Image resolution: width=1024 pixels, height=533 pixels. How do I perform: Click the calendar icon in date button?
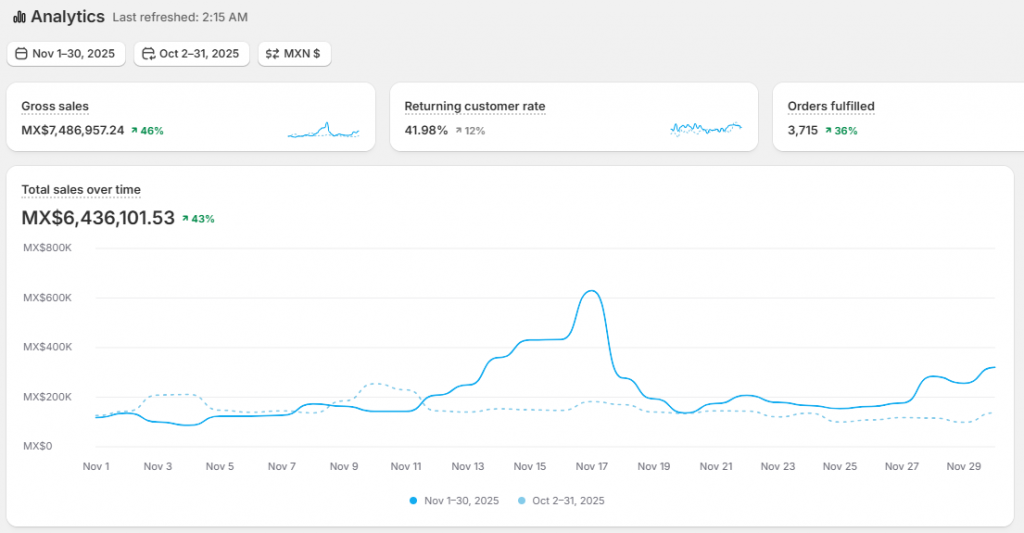pos(22,54)
